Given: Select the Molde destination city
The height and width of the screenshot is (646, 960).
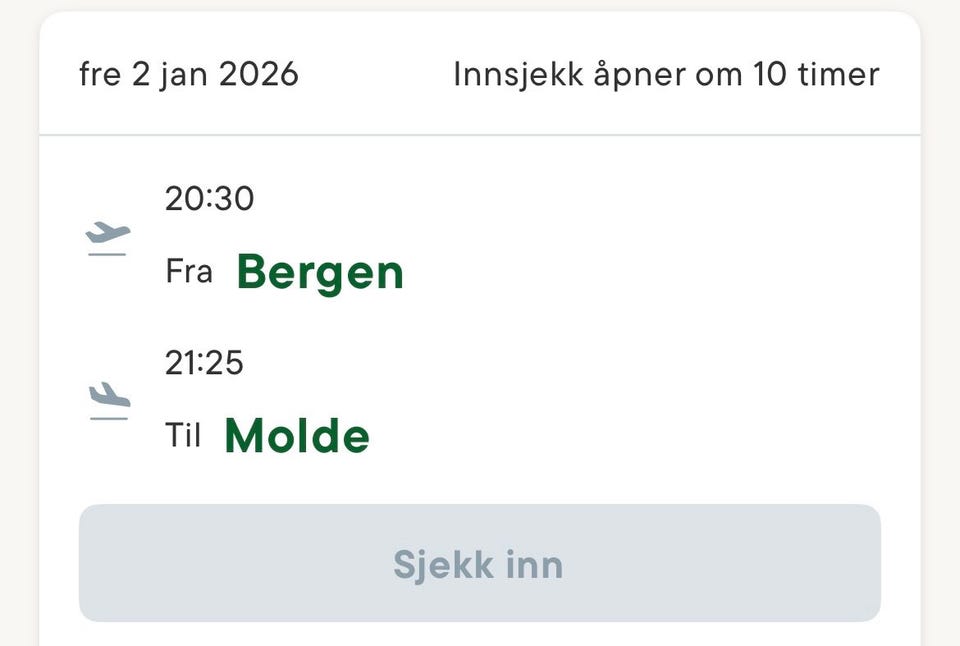Looking at the screenshot, I should [297, 436].
